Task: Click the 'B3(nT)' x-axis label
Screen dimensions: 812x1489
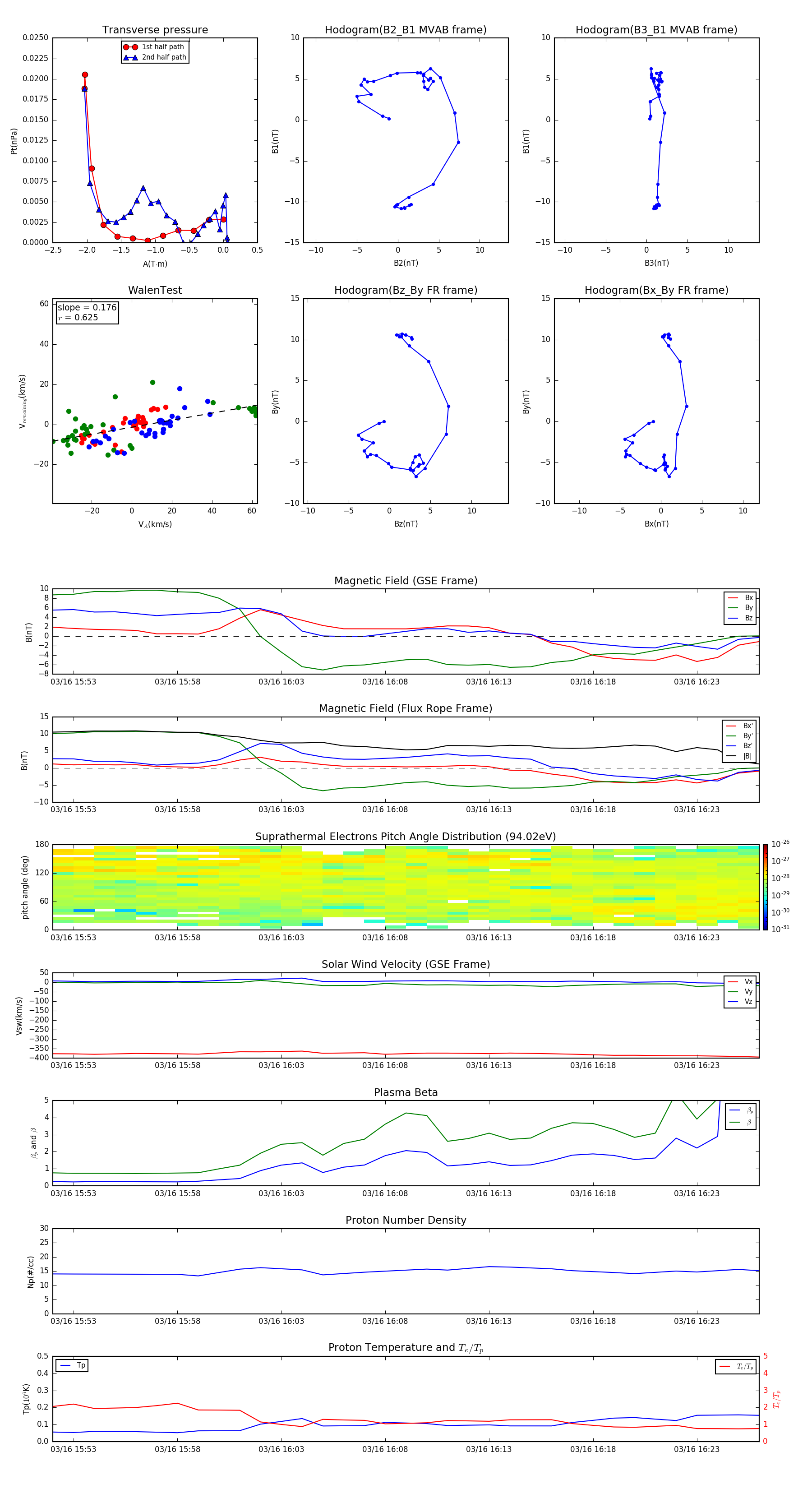Action: (656, 263)
